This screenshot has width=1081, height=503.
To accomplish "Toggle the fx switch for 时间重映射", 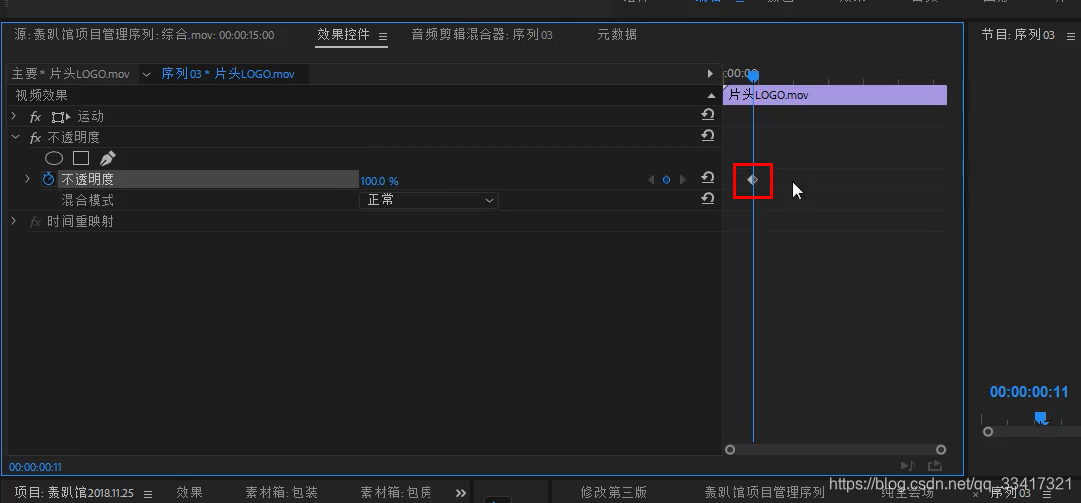I will (36, 222).
